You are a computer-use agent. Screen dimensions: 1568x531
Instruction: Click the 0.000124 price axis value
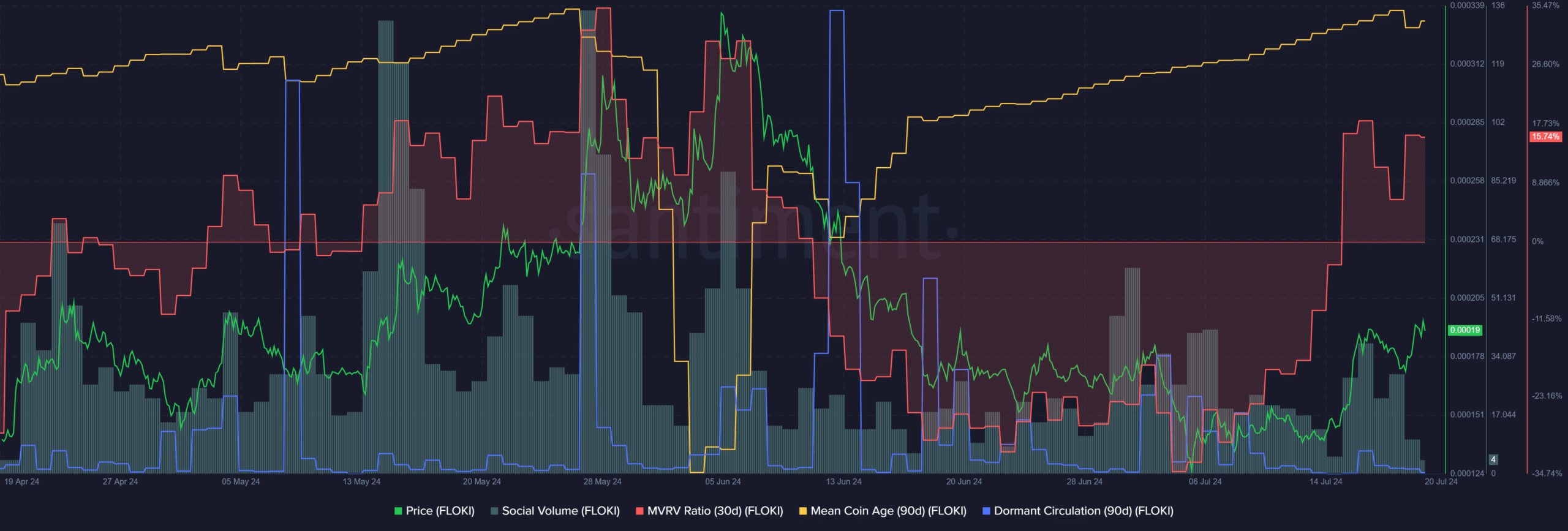tap(1467, 473)
